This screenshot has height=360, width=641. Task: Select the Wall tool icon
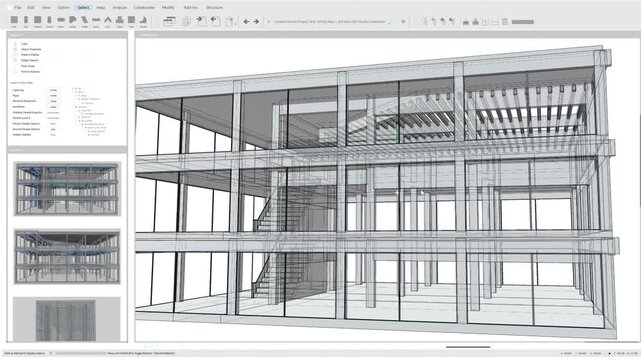pyautogui.click(x=14, y=20)
